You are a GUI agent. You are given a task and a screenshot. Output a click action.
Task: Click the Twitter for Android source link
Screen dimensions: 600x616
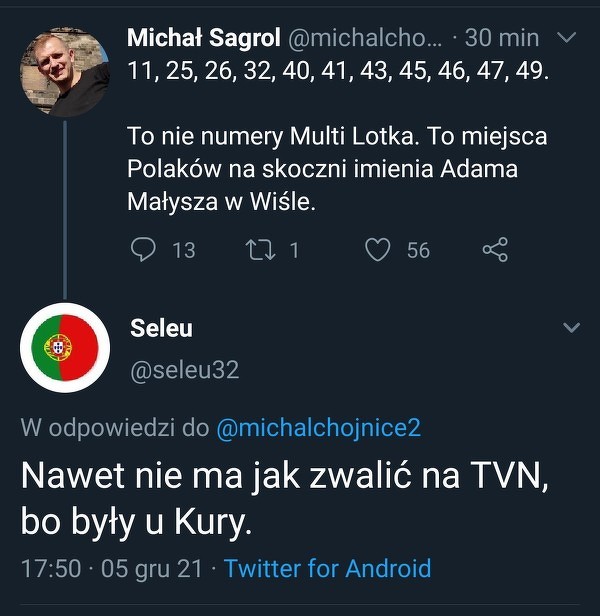(x=327, y=569)
